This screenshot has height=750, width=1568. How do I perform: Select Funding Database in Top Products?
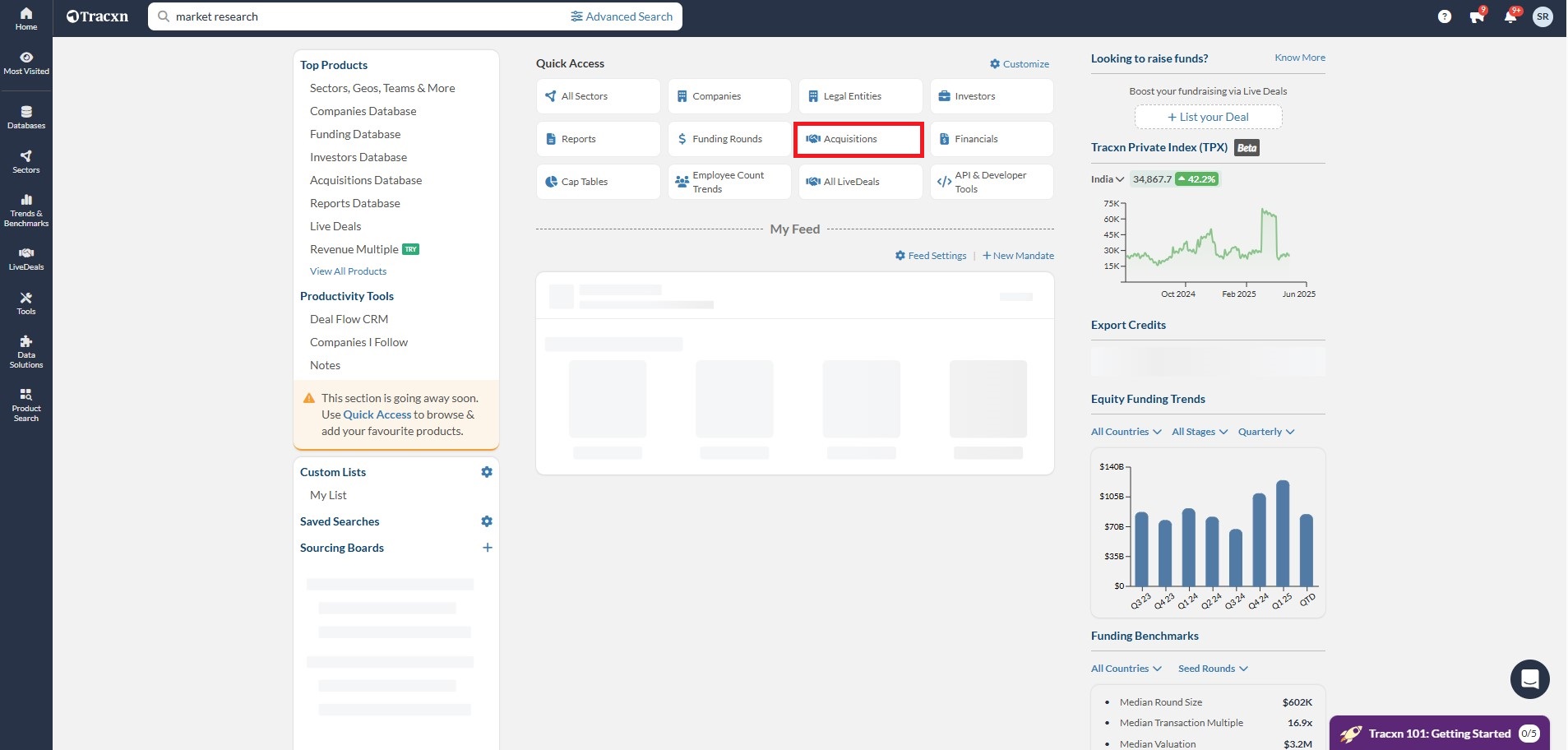click(355, 134)
